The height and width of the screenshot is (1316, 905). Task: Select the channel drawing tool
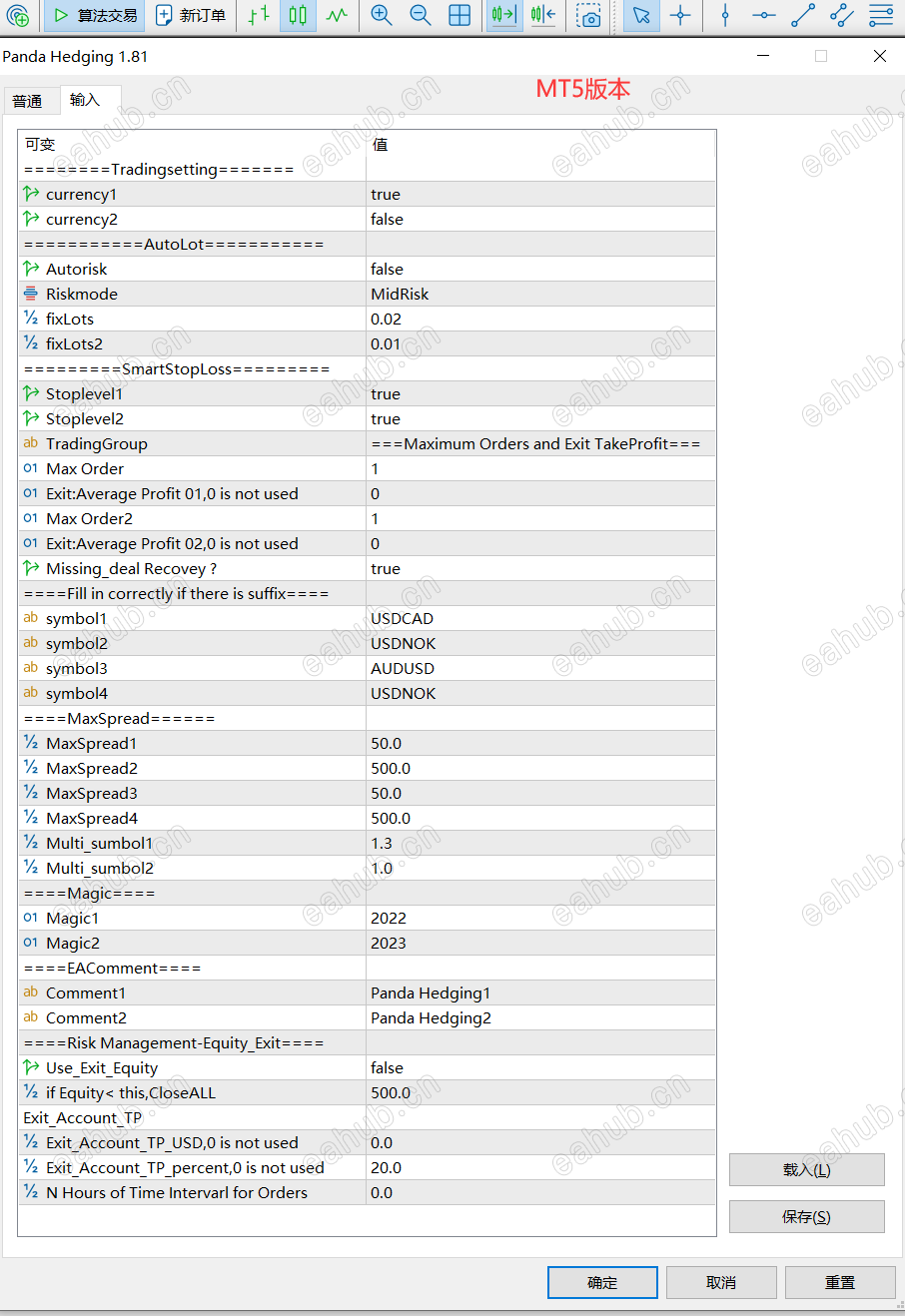click(x=842, y=16)
